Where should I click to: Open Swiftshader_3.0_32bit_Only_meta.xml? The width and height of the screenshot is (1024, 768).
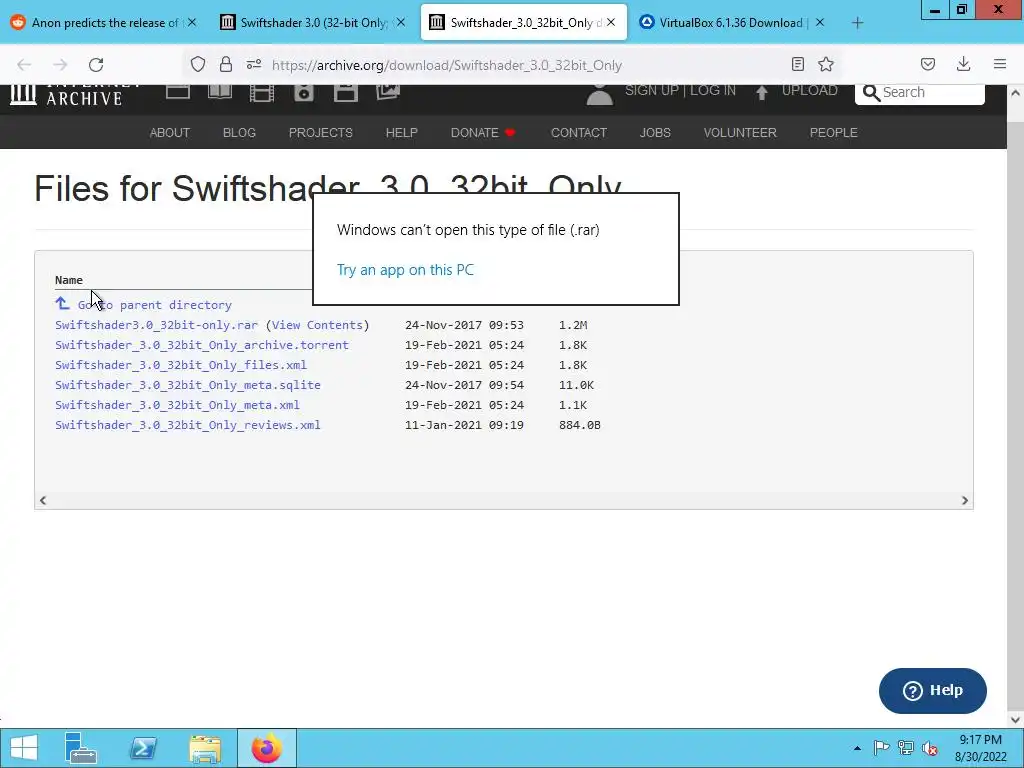click(177, 405)
